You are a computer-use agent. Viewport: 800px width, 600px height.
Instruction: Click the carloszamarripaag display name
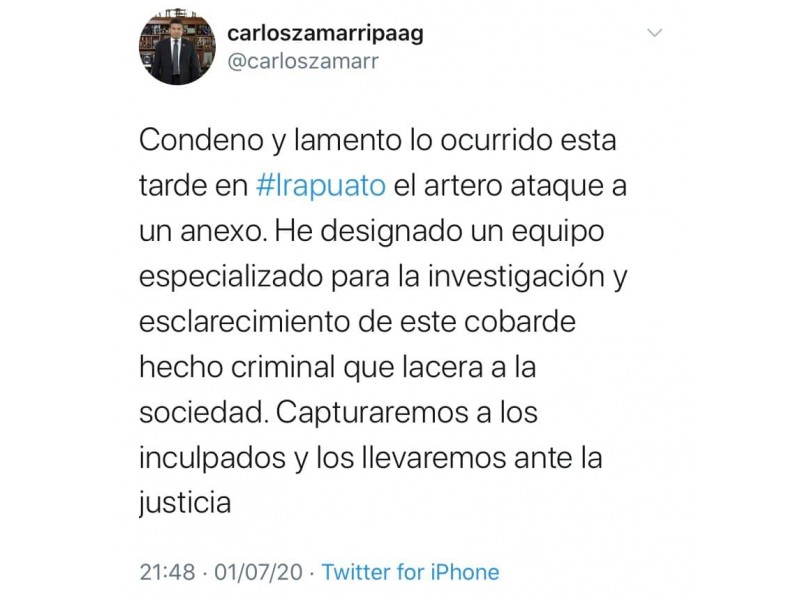click(325, 35)
